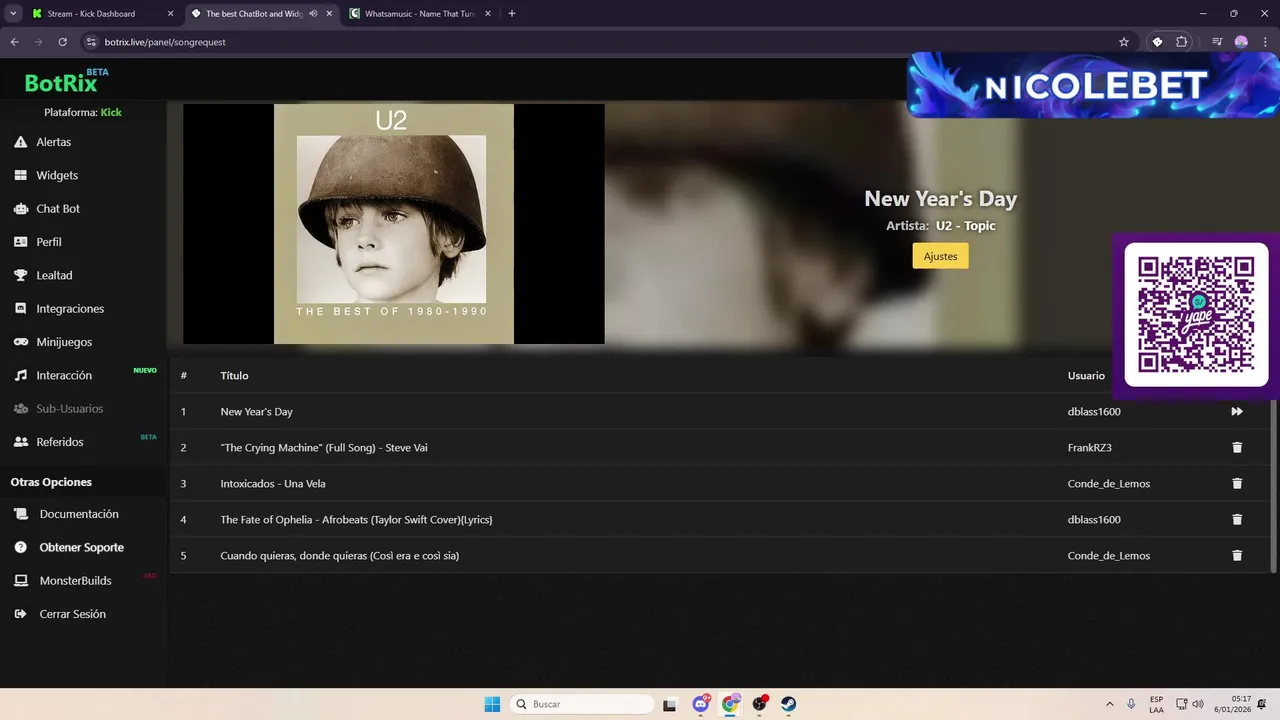Go back to the previous page
The image size is (1280, 720).
point(15,42)
